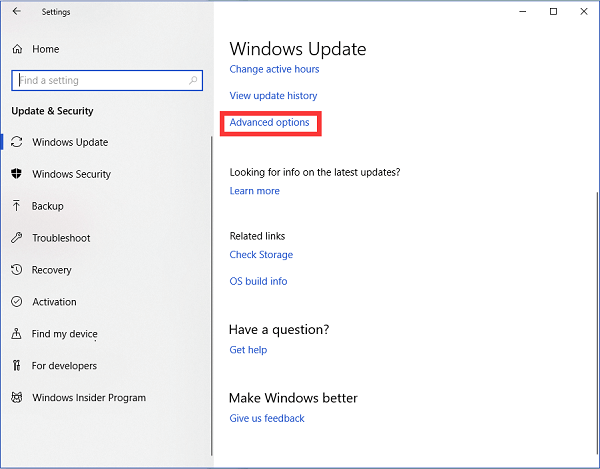Click the Update & Security heading

coord(52,111)
